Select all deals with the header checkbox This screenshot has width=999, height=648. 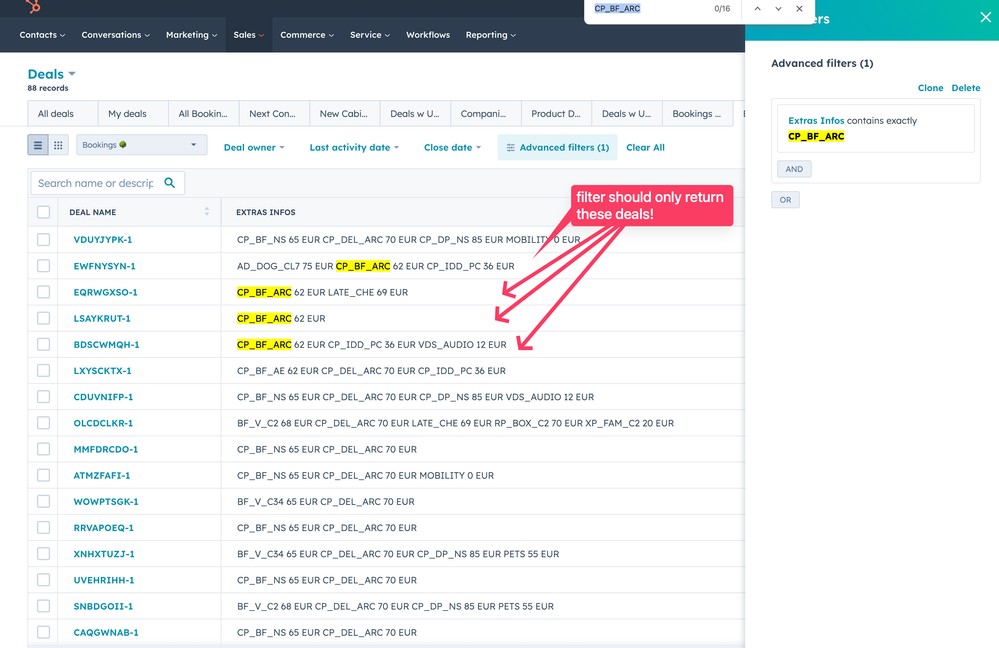42,211
